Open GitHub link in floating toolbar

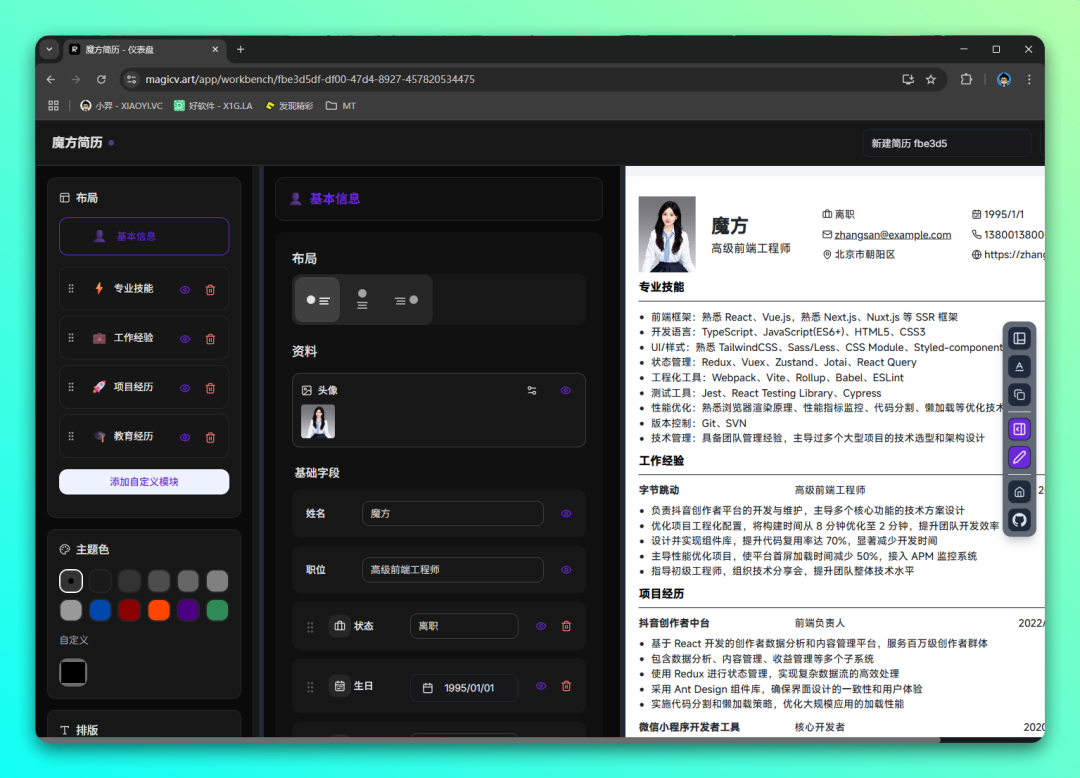tap(1019, 520)
